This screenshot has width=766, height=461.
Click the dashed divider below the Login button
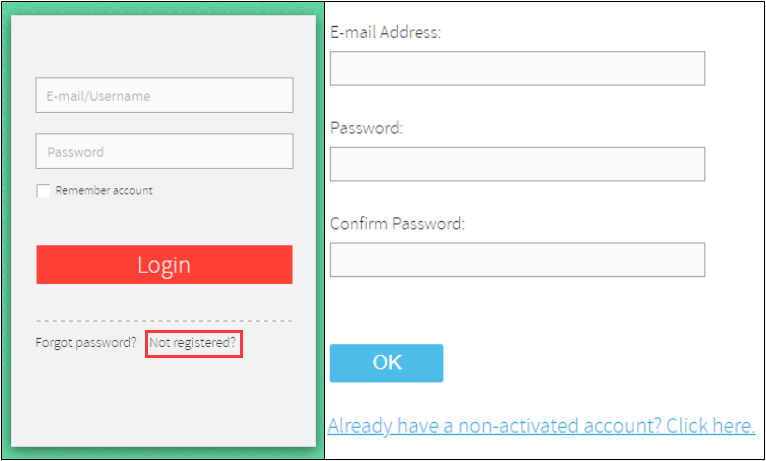click(x=164, y=321)
